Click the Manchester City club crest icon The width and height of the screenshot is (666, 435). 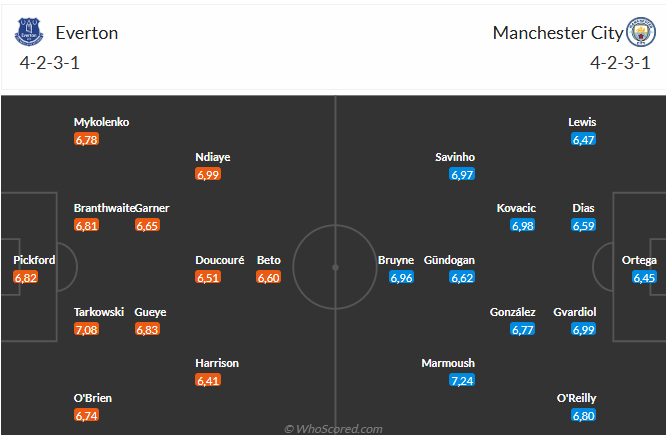[x=641, y=32]
